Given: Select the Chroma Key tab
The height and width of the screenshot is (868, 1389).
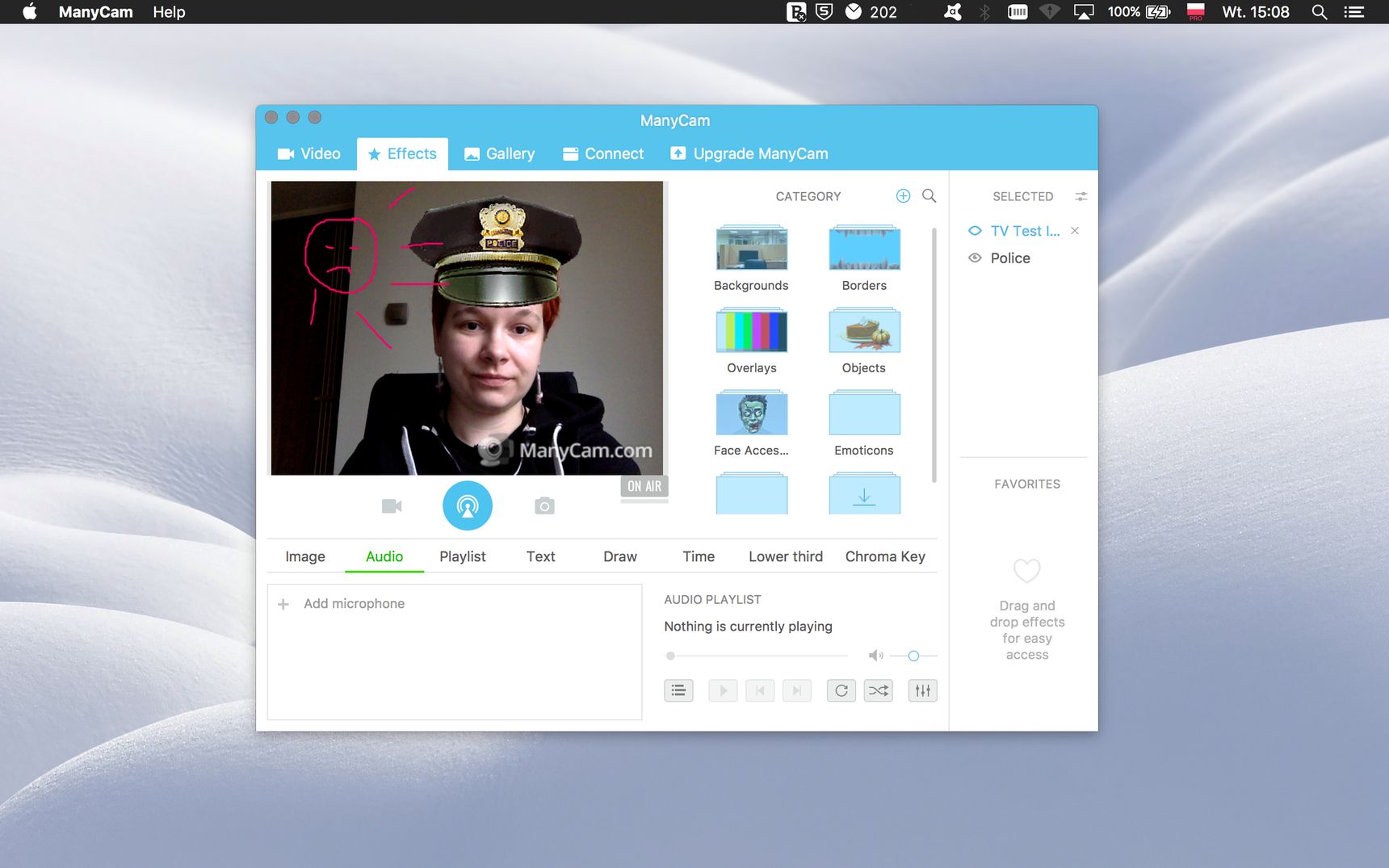Looking at the screenshot, I should click(x=885, y=556).
